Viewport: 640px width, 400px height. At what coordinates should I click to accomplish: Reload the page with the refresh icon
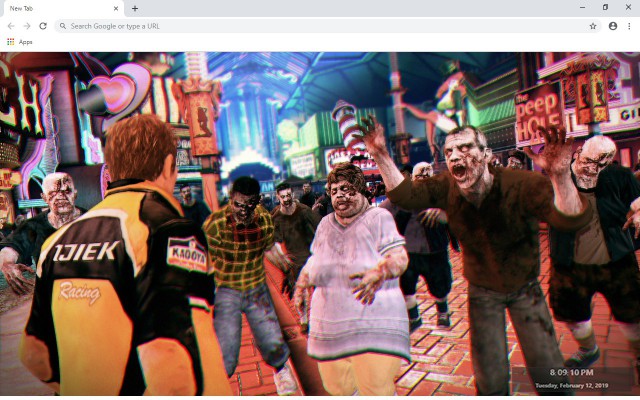pos(43,26)
